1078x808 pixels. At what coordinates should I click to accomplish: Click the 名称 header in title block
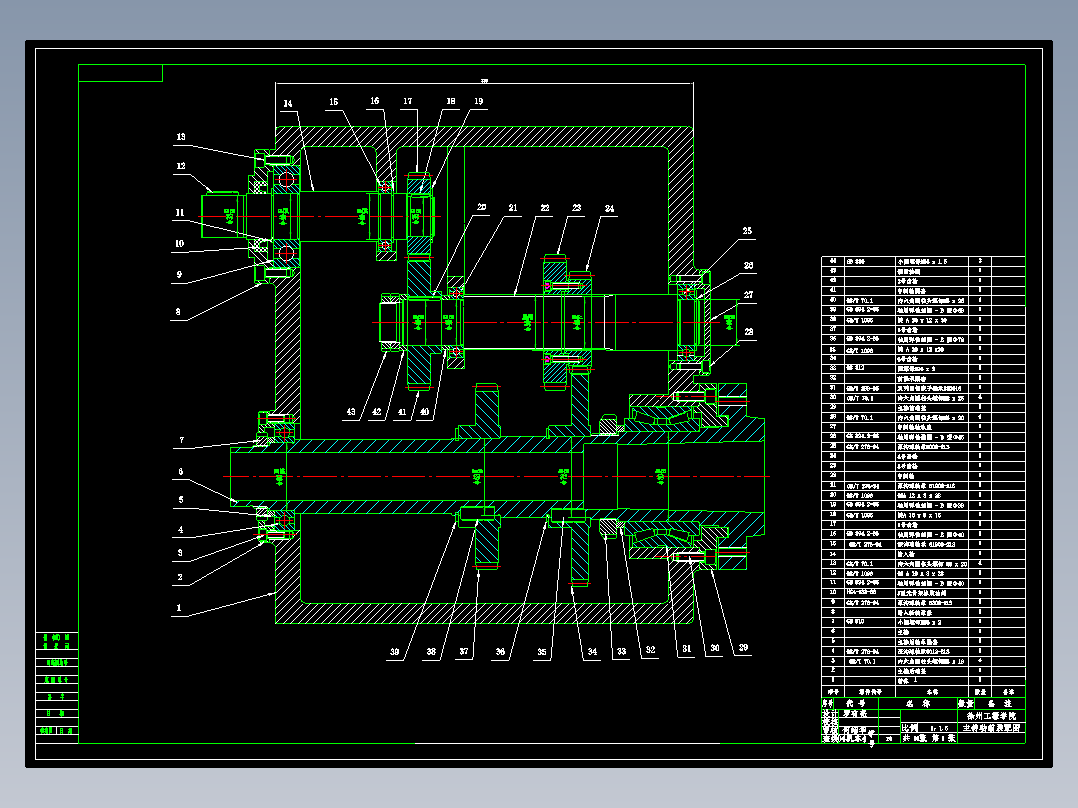click(x=918, y=703)
